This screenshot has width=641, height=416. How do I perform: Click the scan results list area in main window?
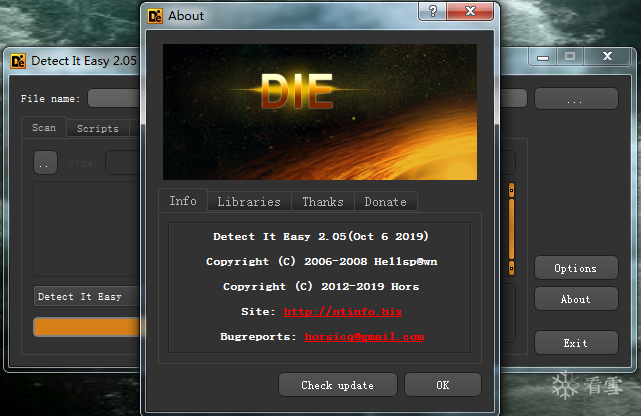87,229
